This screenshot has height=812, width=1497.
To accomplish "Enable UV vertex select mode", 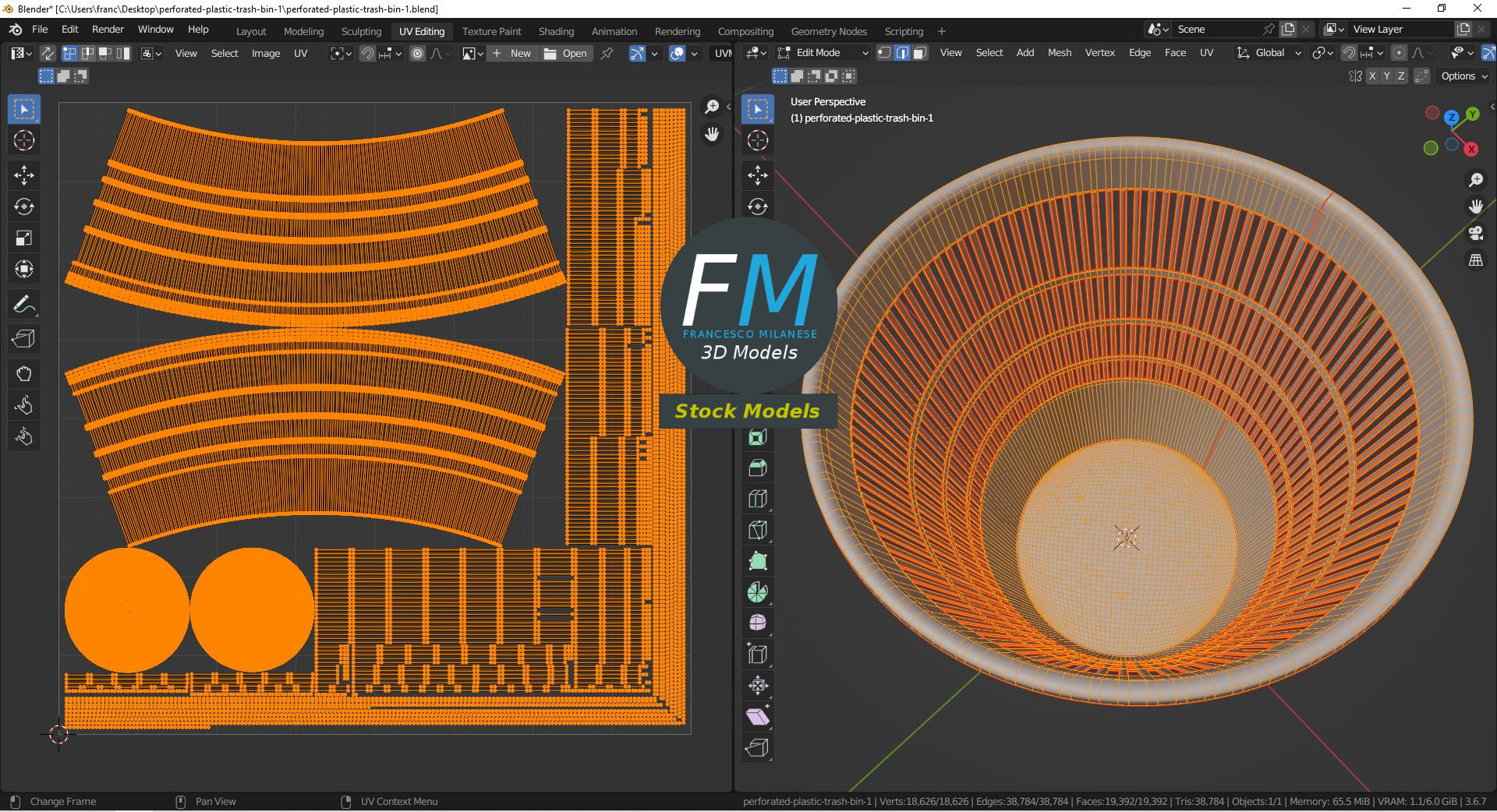I will click(x=69, y=53).
